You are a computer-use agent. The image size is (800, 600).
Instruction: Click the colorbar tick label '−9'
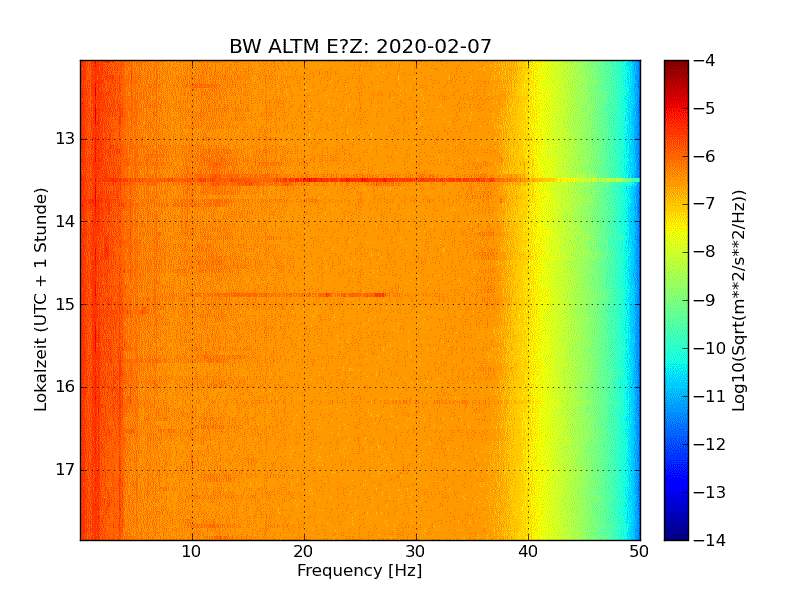point(705,301)
